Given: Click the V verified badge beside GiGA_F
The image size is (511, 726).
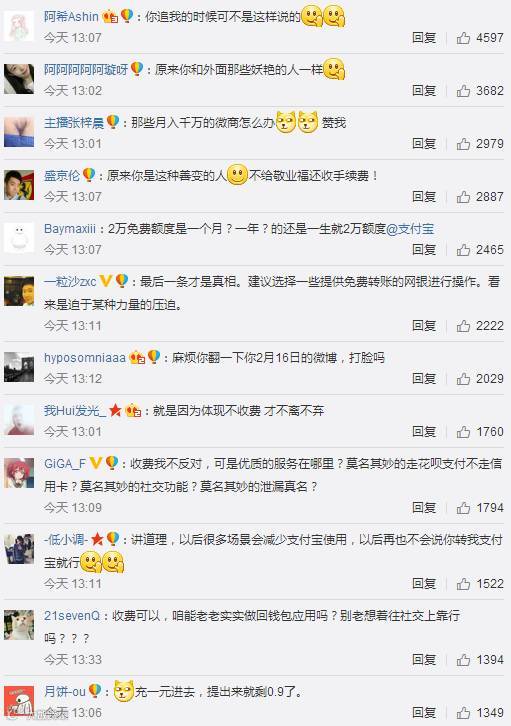Looking at the screenshot, I should click(95, 463).
